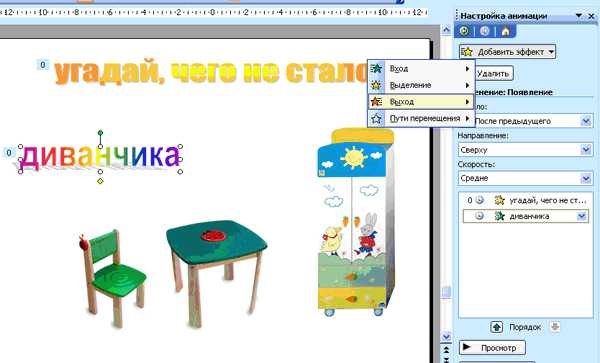
Task: Select the green rotation handle of диванчика
Action: point(100,133)
